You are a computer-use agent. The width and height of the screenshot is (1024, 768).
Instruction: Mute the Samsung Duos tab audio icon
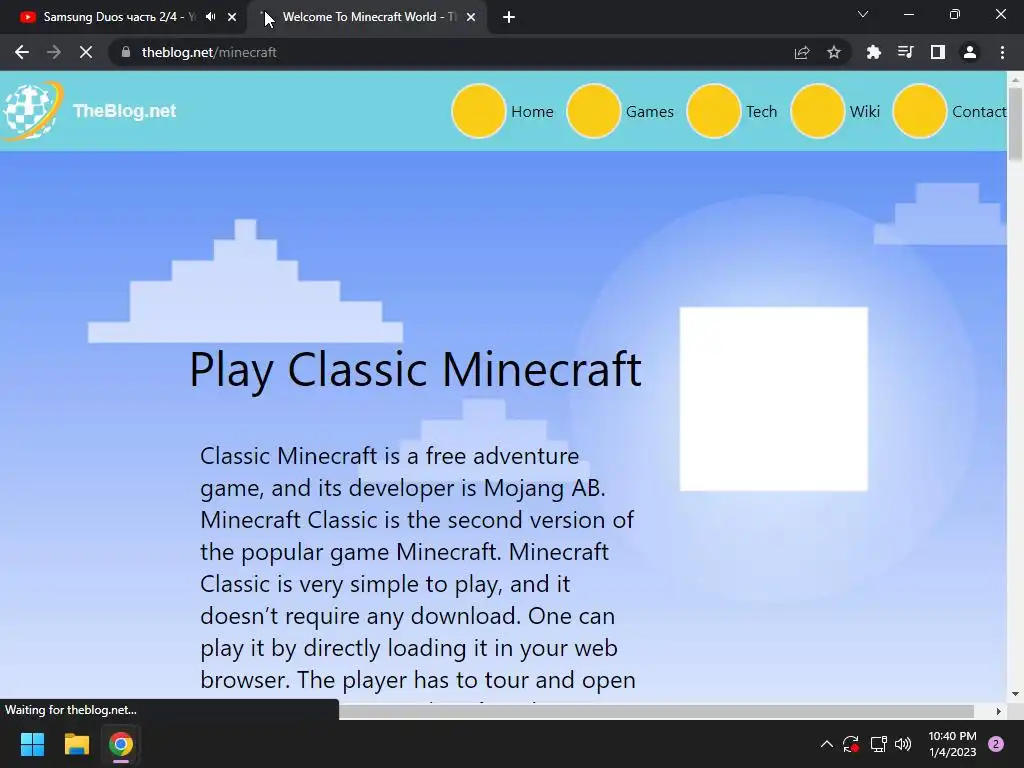pos(210,17)
